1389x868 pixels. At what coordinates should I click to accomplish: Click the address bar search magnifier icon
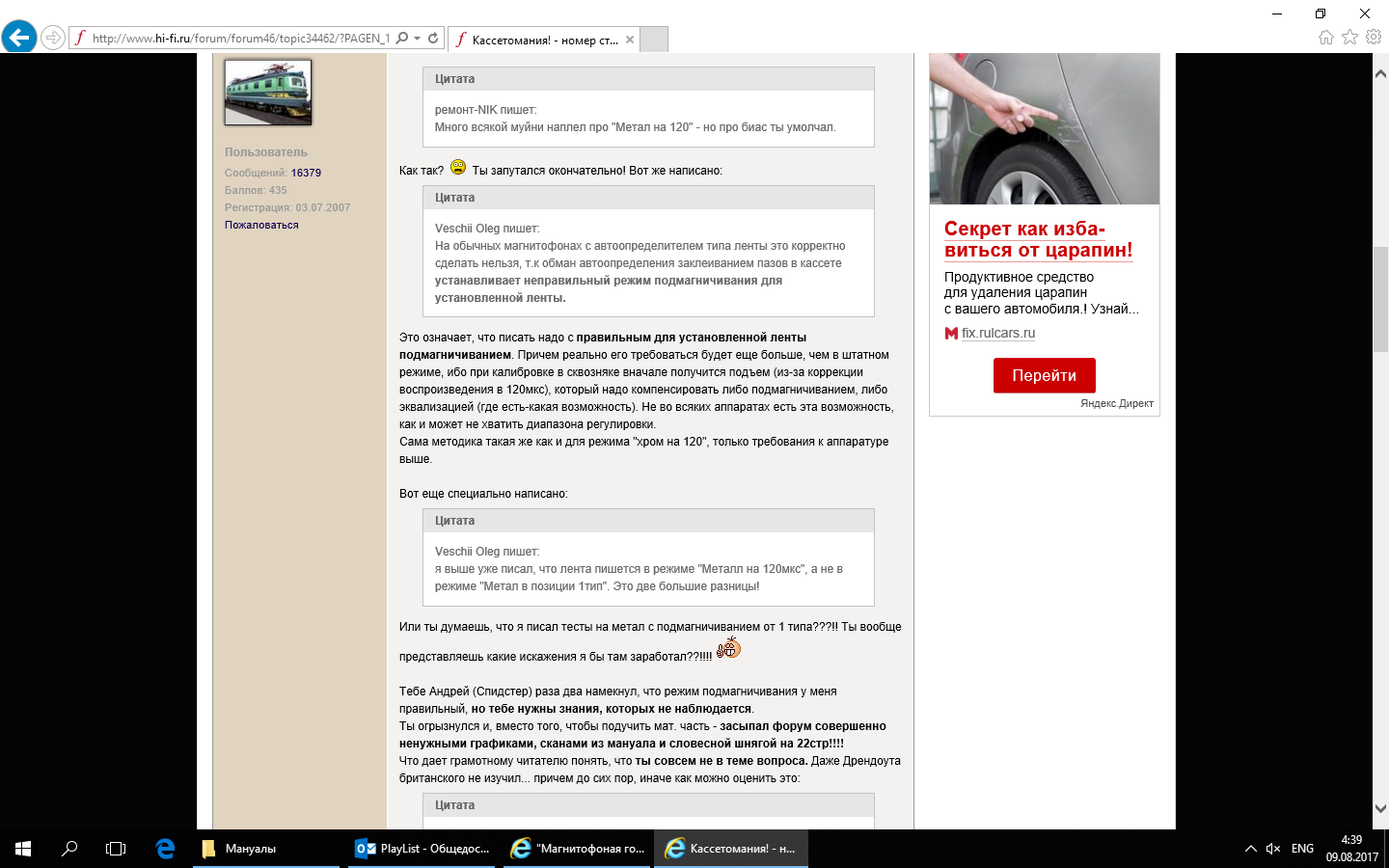pos(402,39)
